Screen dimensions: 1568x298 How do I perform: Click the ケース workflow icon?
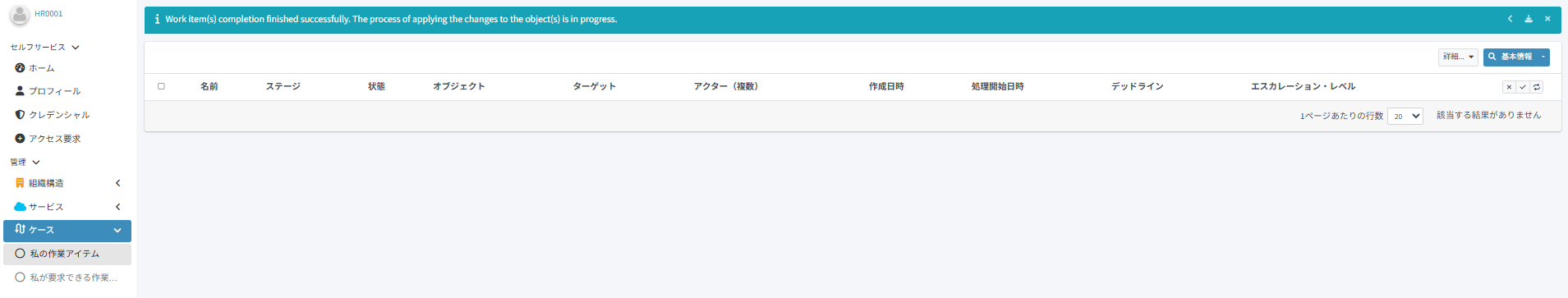[x=20, y=229]
